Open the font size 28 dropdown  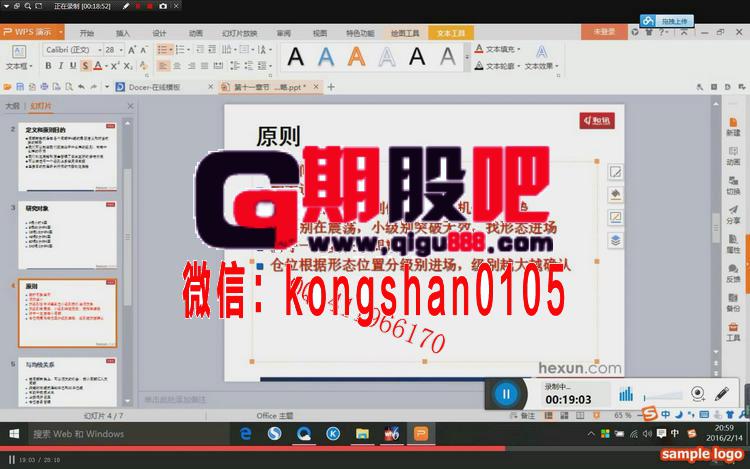[121, 50]
